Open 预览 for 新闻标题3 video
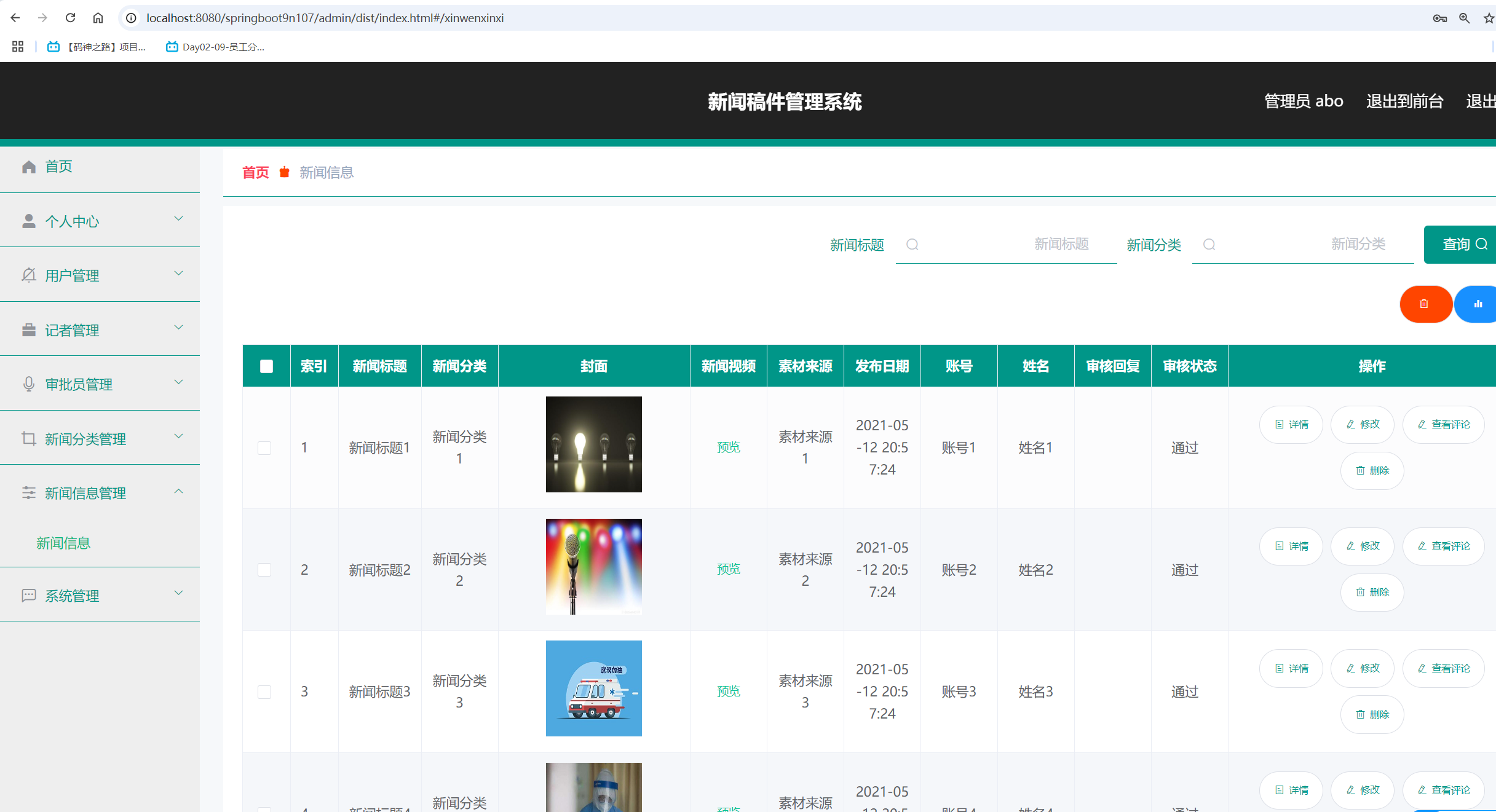The height and width of the screenshot is (812, 1496). click(x=728, y=691)
